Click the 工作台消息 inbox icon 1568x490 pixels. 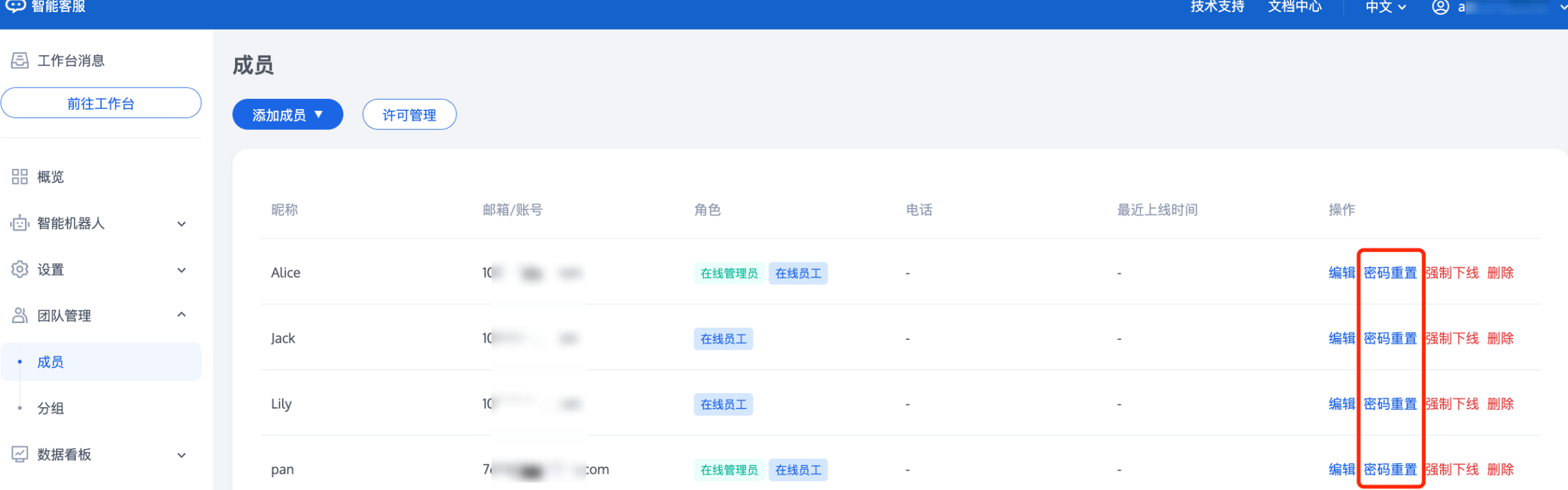point(20,61)
